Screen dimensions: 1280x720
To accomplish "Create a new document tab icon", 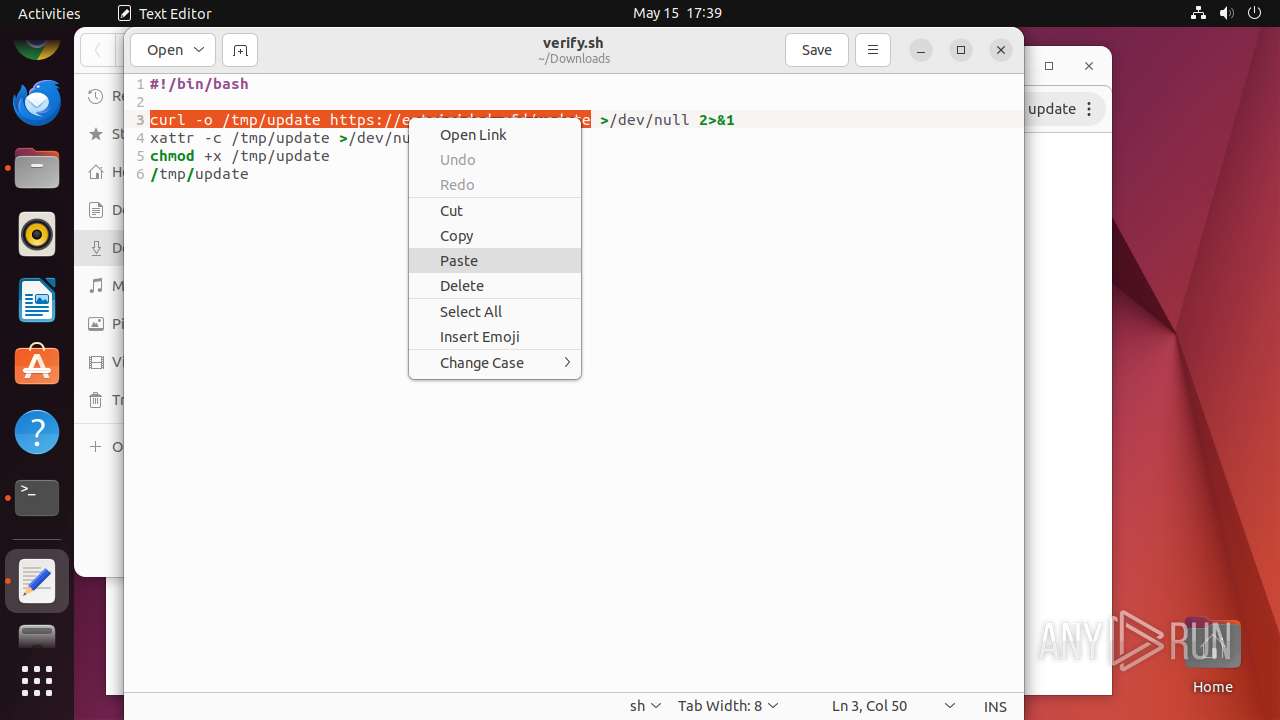I will pyautogui.click(x=240, y=50).
